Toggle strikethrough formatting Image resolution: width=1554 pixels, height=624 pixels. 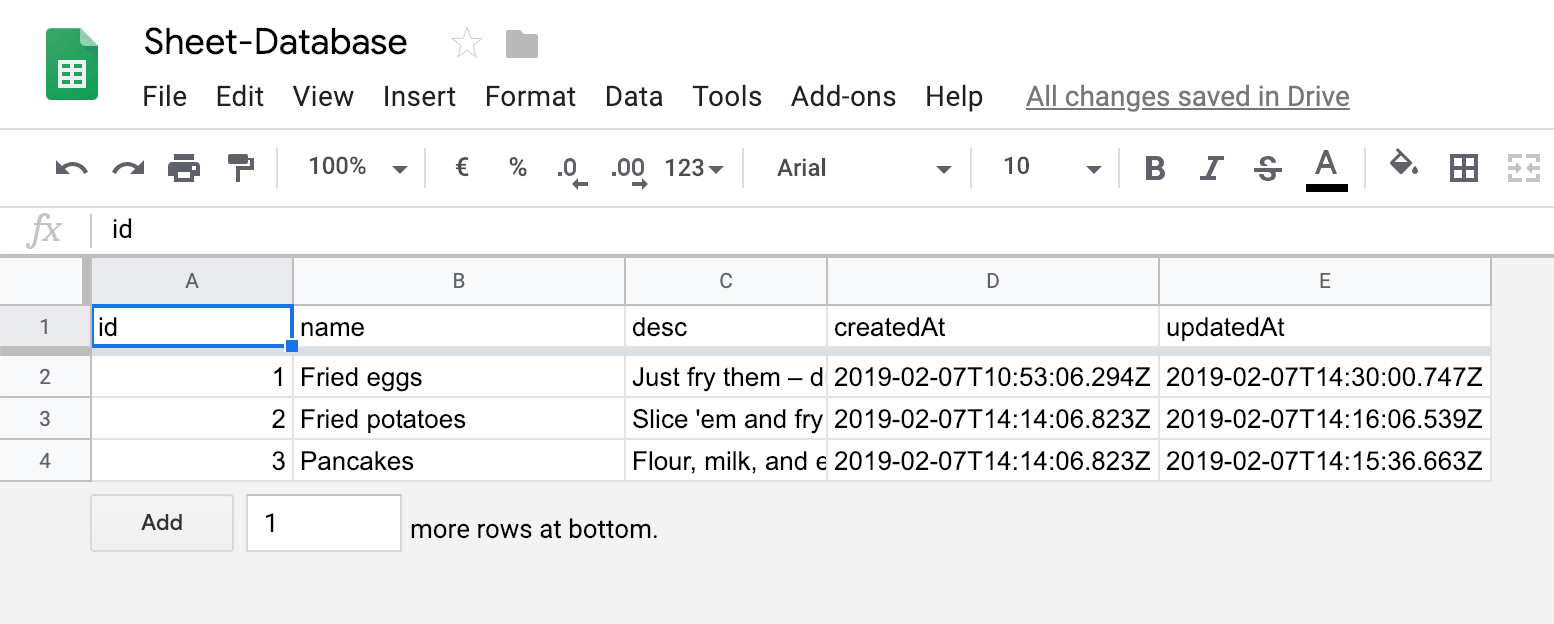(x=1268, y=168)
